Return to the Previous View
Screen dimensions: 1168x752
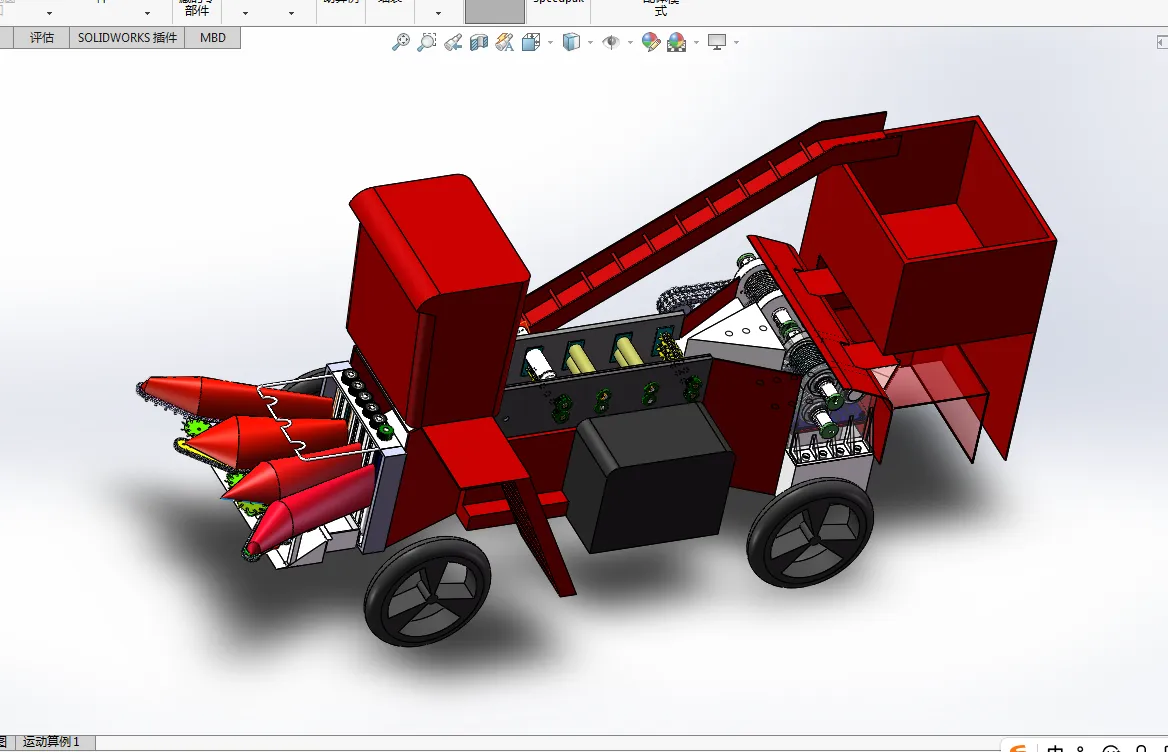tap(453, 43)
